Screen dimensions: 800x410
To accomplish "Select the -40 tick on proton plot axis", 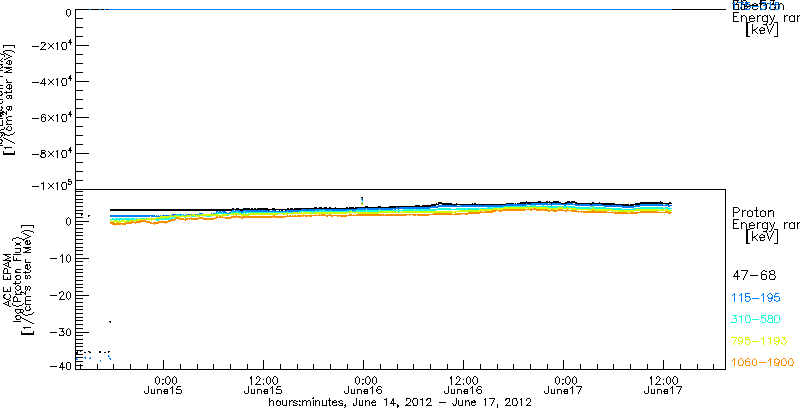I will 60,366.
